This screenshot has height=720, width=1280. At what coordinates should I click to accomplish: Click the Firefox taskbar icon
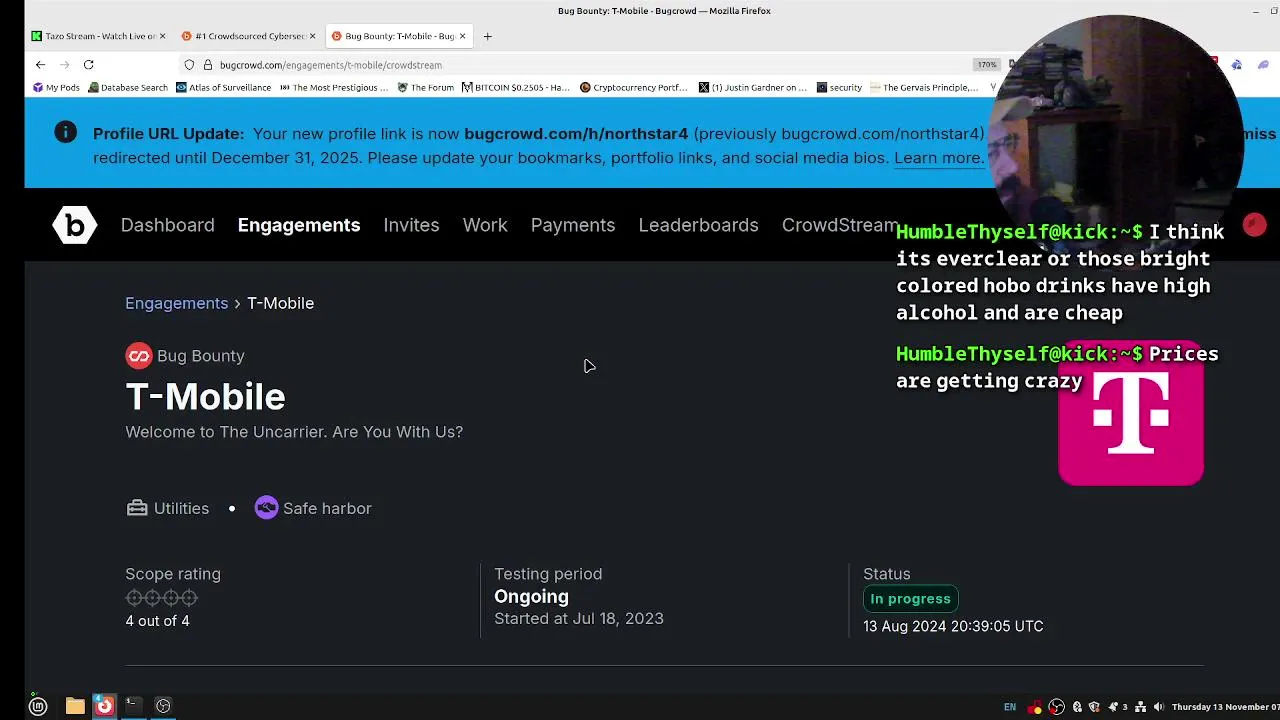click(x=104, y=706)
